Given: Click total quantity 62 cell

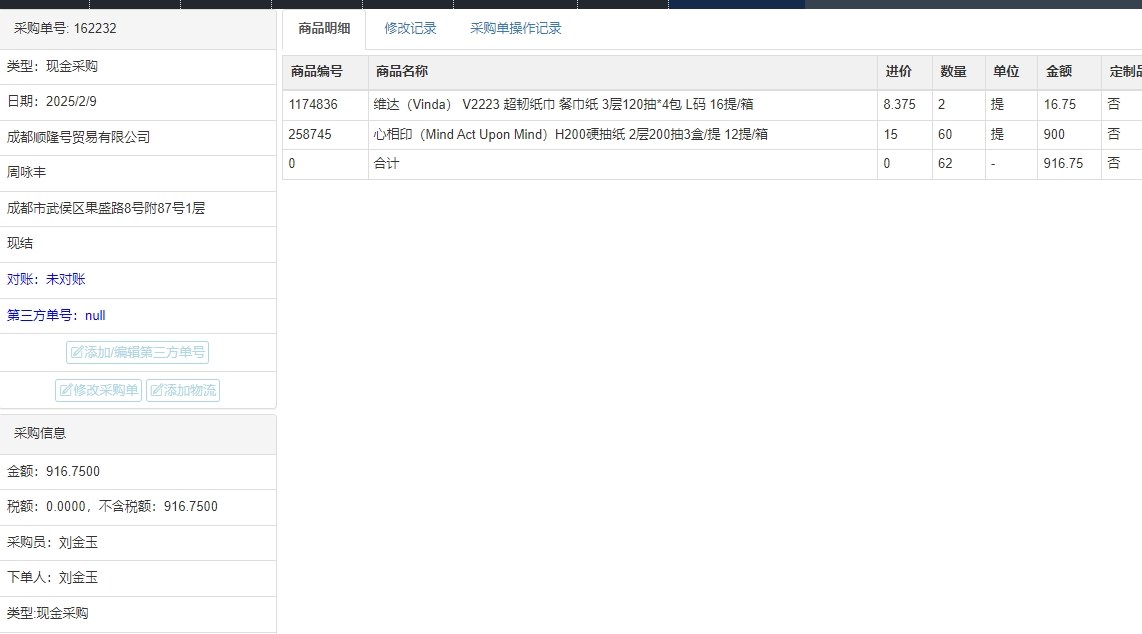Looking at the screenshot, I should [958, 164].
